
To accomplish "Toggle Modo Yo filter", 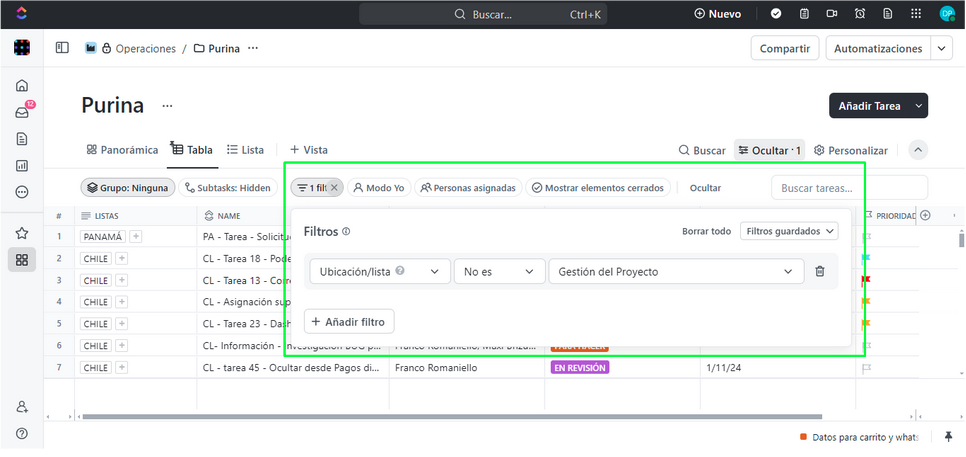I will click(x=378, y=188).
